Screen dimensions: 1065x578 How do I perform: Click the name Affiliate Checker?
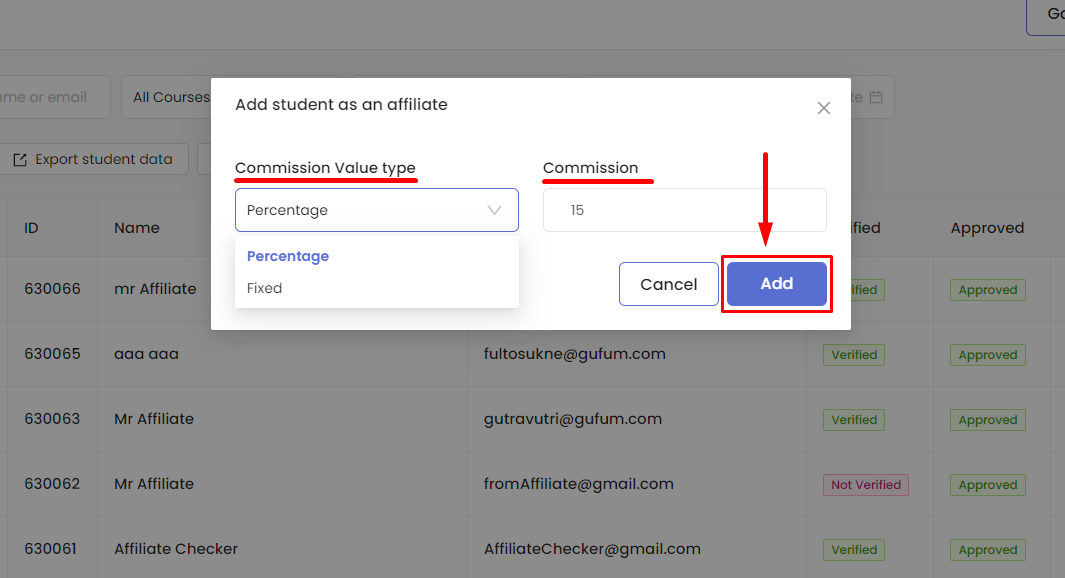click(176, 549)
